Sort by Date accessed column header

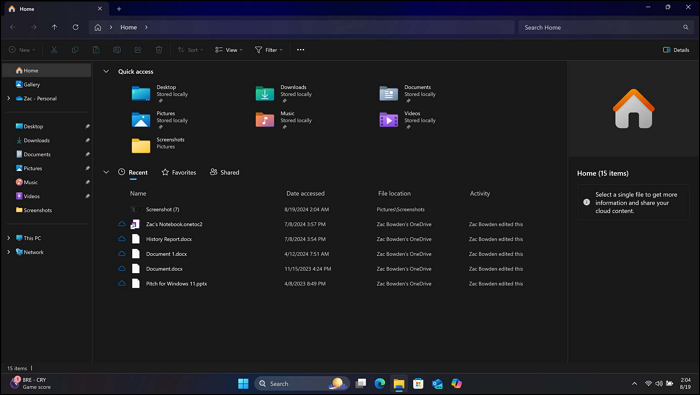[x=305, y=193]
